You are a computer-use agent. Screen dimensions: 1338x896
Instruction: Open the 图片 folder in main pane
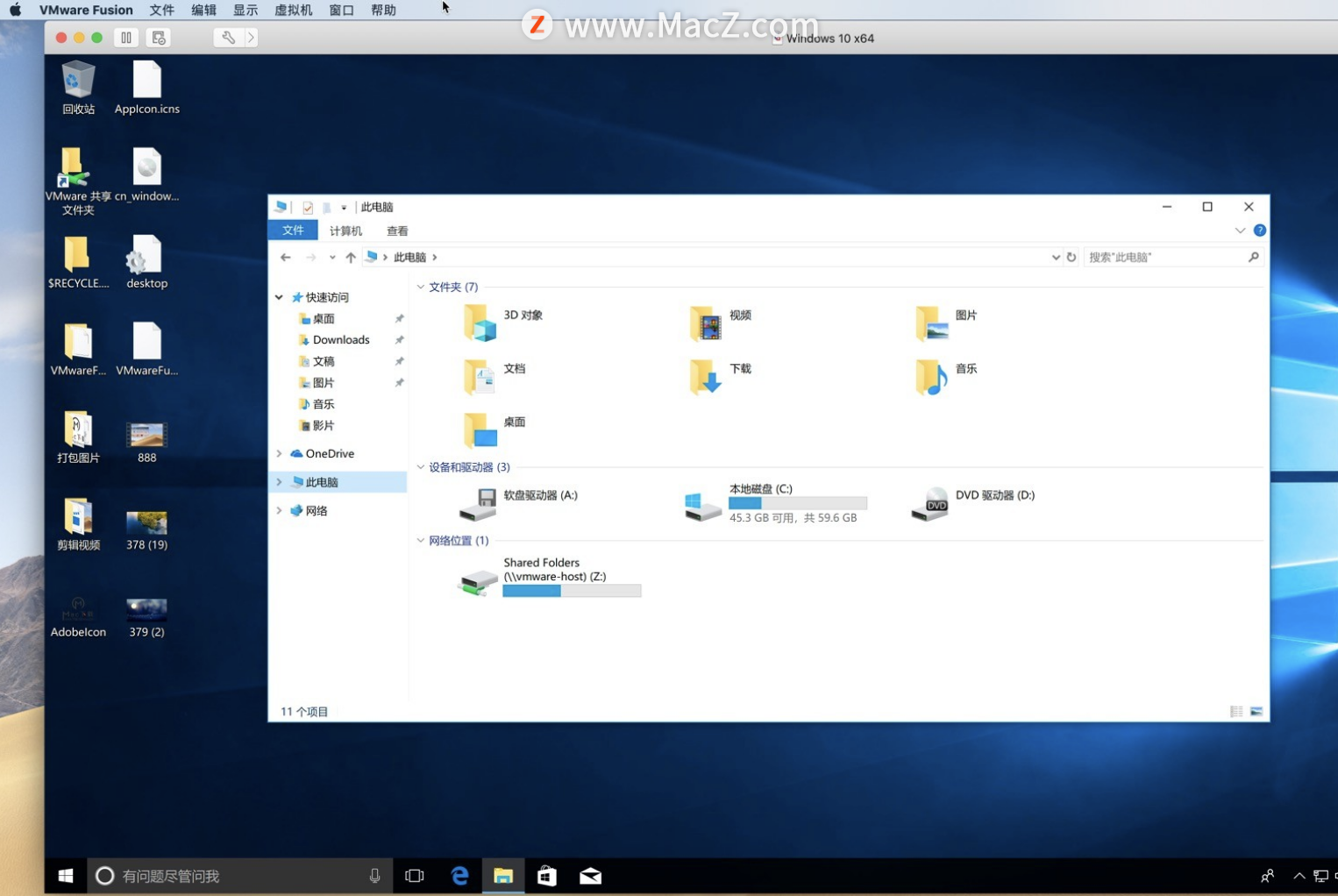click(x=946, y=322)
